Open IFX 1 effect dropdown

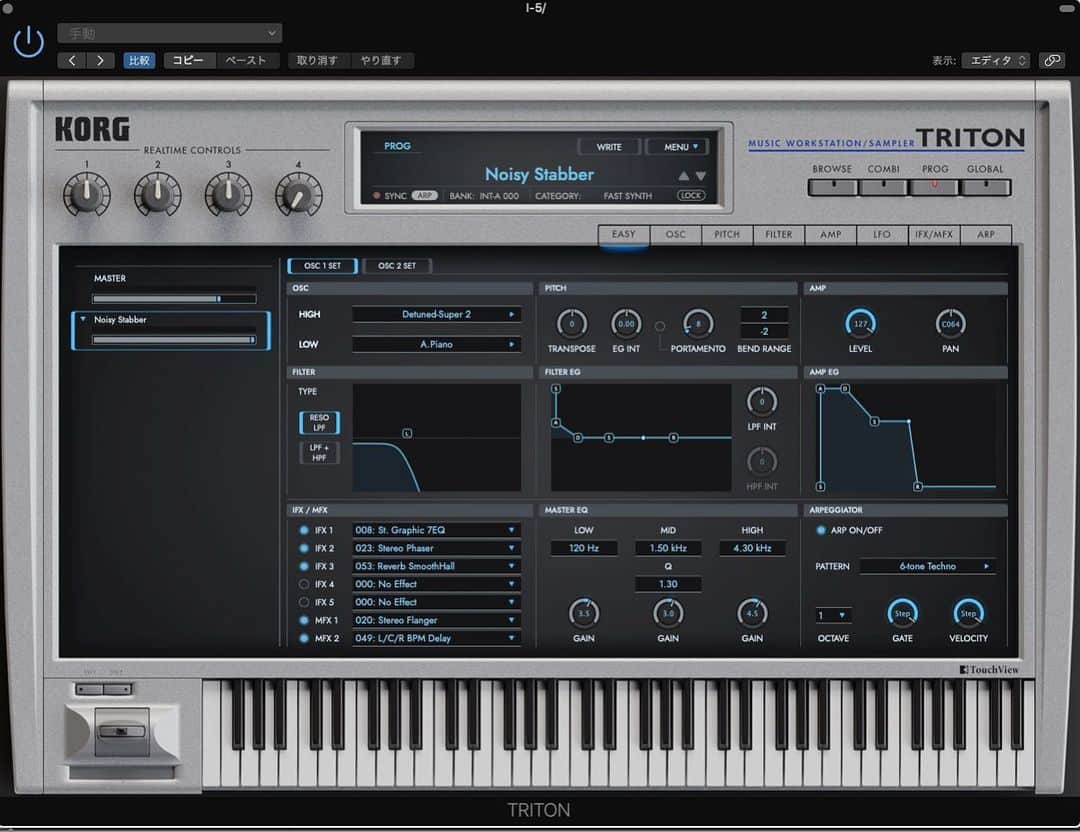437,530
